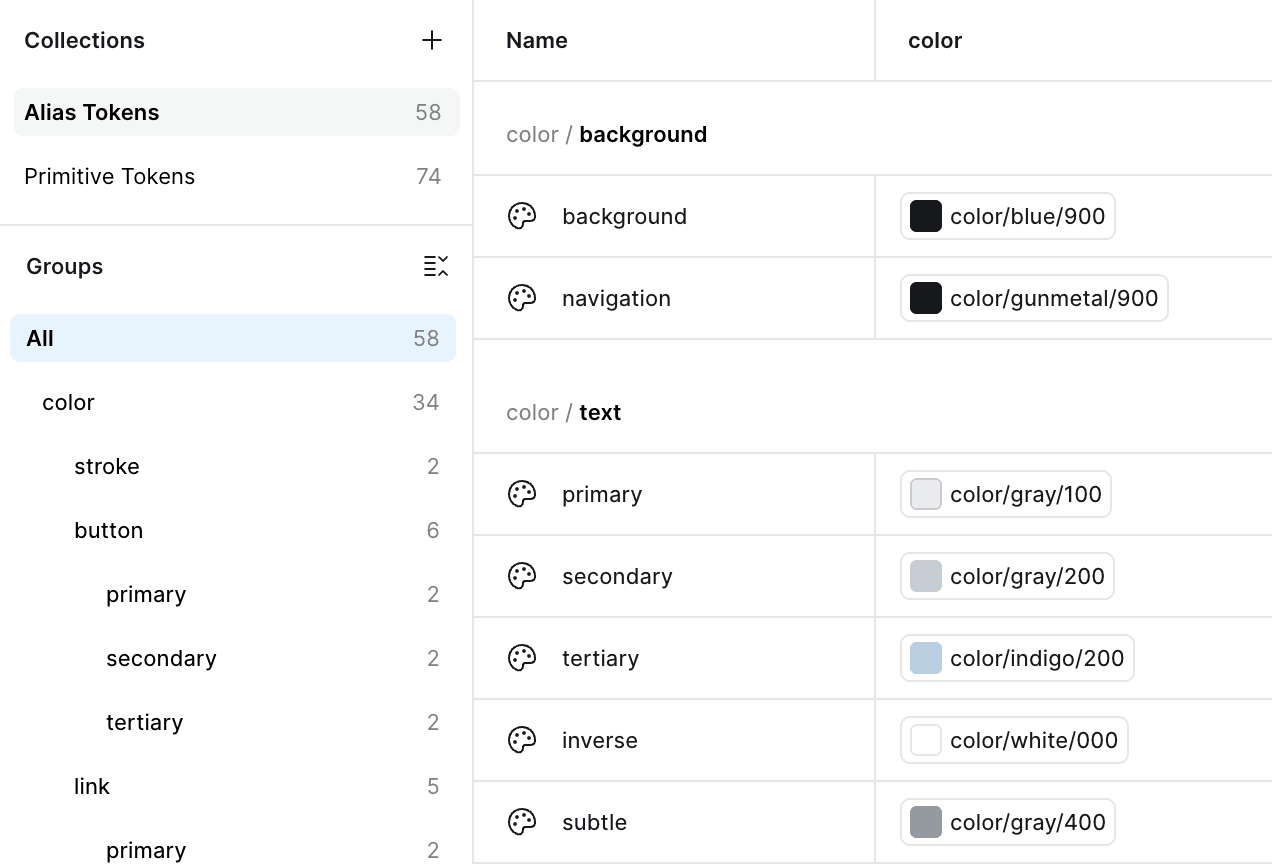Click palette icon next to background variable

tap(522, 216)
